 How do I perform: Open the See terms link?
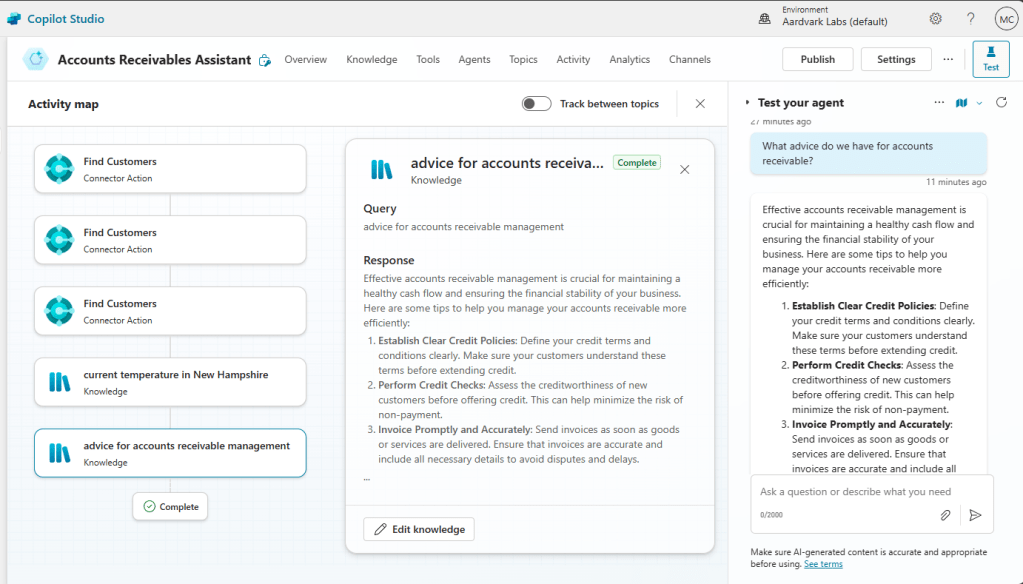point(823,564)
